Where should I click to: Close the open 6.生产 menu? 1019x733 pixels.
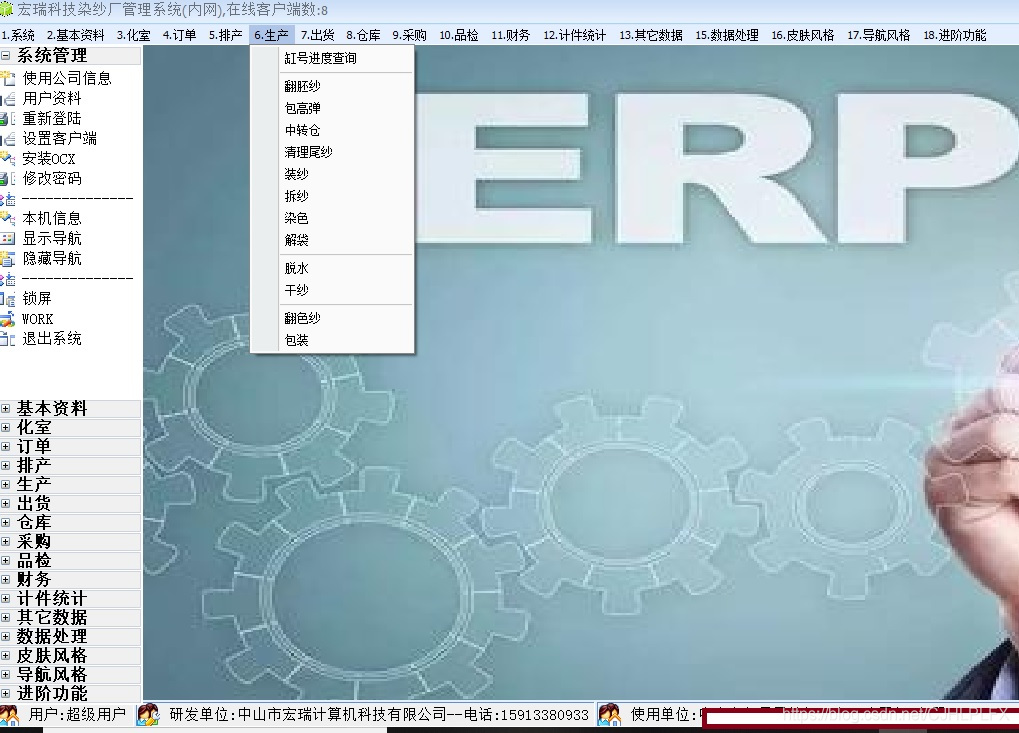click(x=272, y=35)
